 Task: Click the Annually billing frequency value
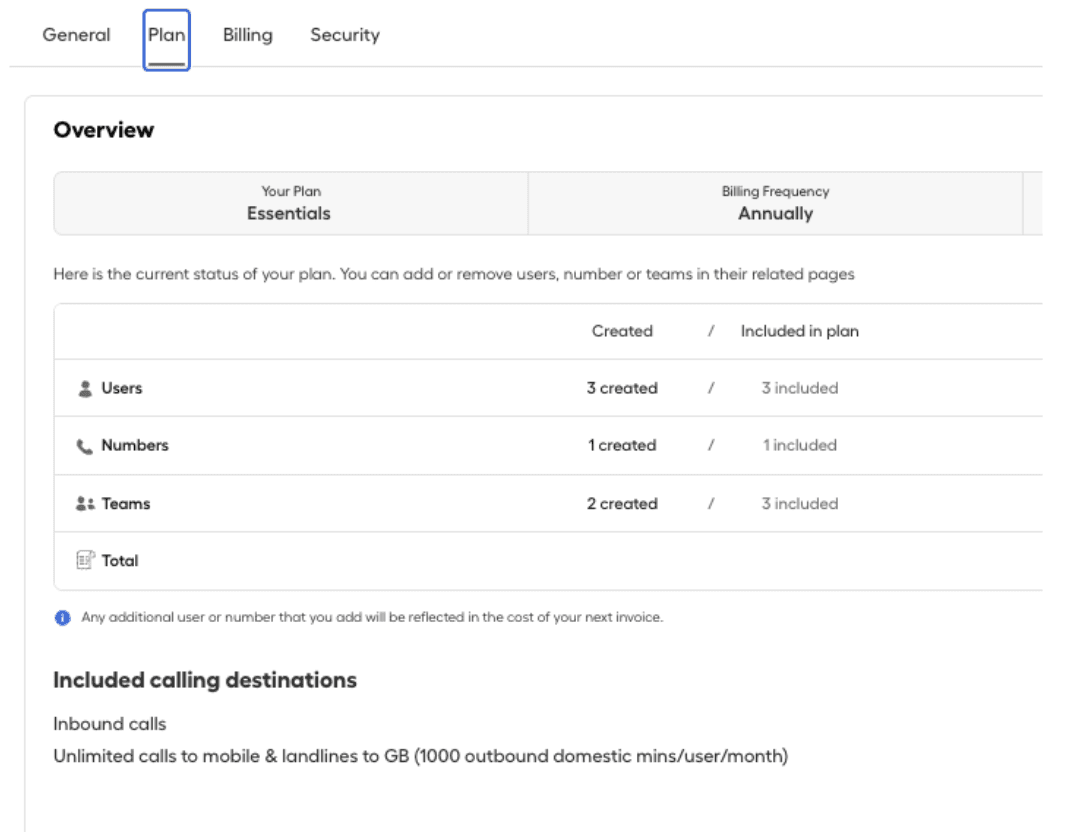click(776, 213)
